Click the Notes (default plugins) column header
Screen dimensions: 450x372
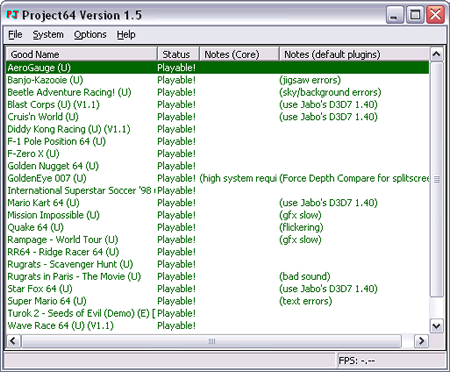pos(354,54)
